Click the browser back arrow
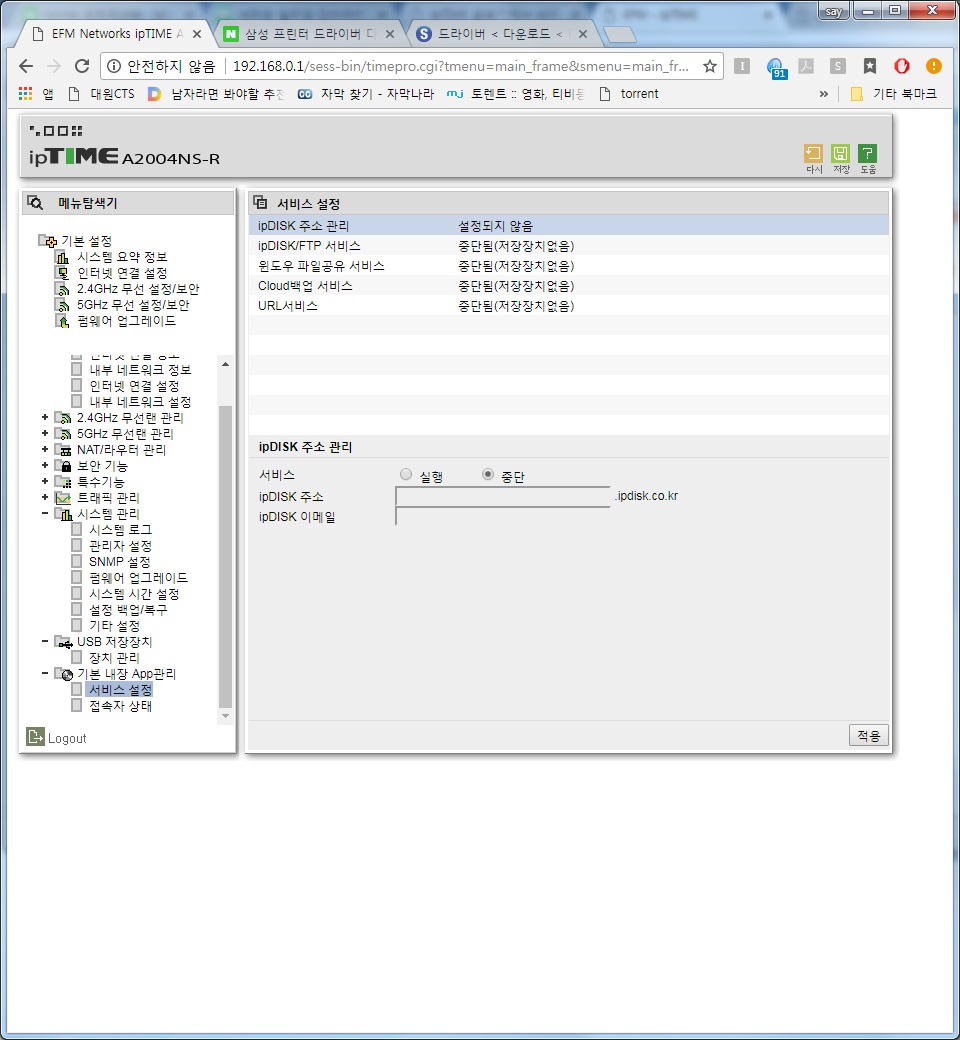 (26, 66)
